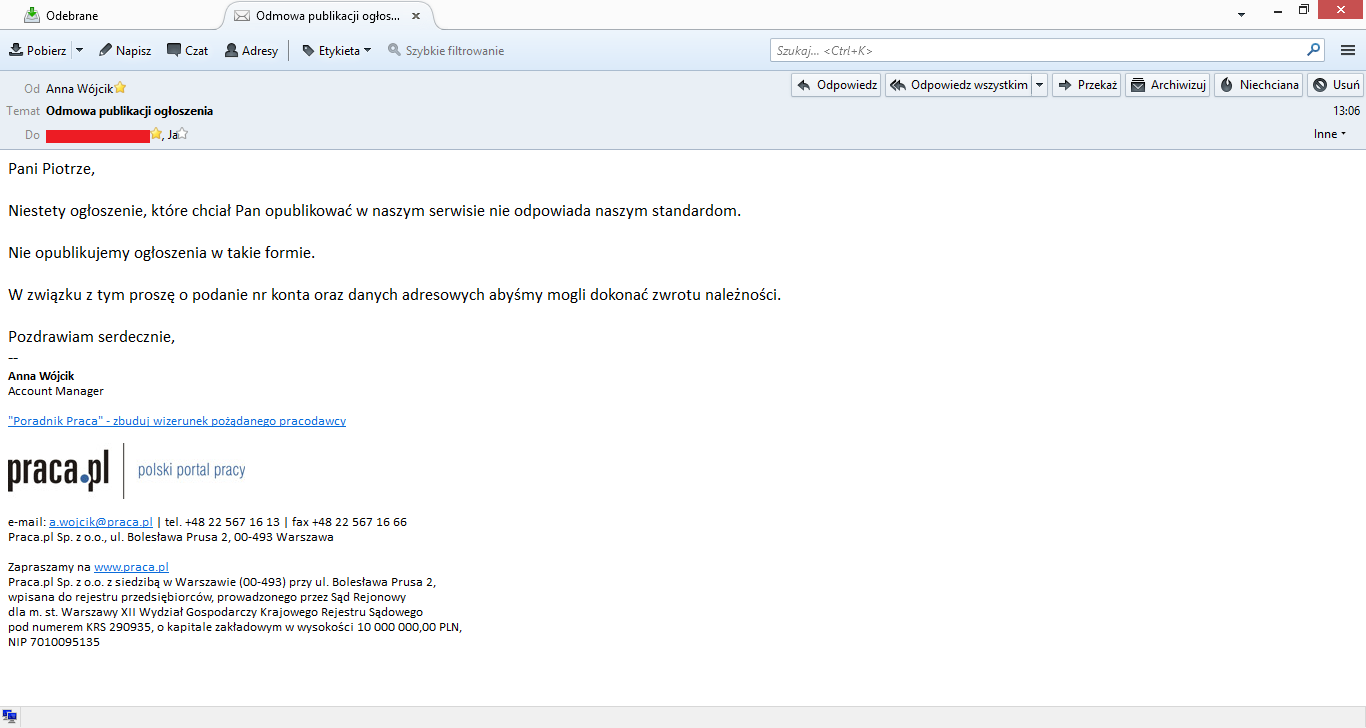Open the Adresy address book
Image resolution: width=1366 pixels, height=728 pixels.
pos(251,50)
